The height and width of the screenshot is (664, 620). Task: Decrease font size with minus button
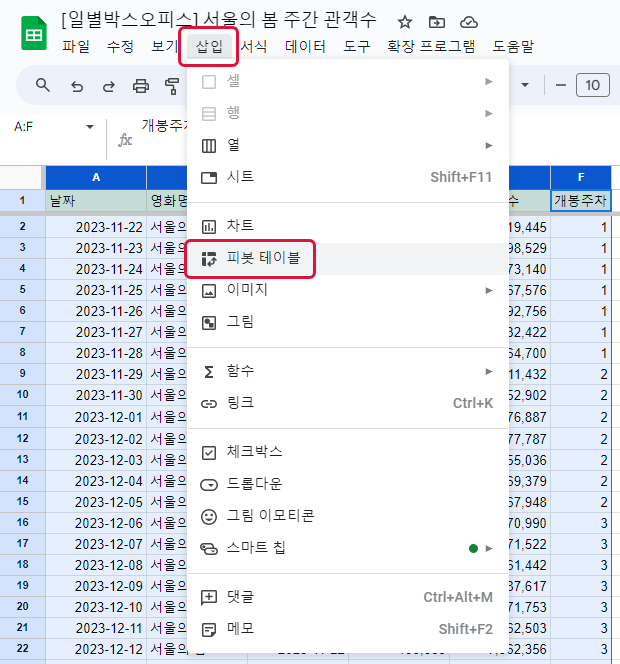click(x=560, y=86)
